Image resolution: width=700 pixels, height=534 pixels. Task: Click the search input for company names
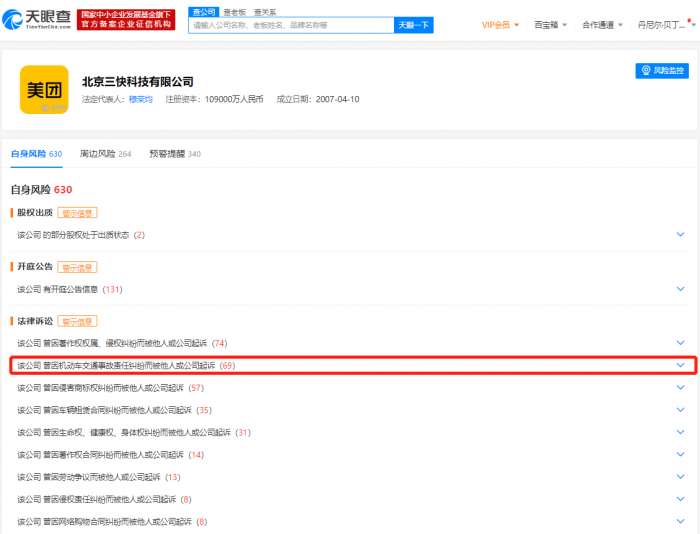[x=291, y=25]
